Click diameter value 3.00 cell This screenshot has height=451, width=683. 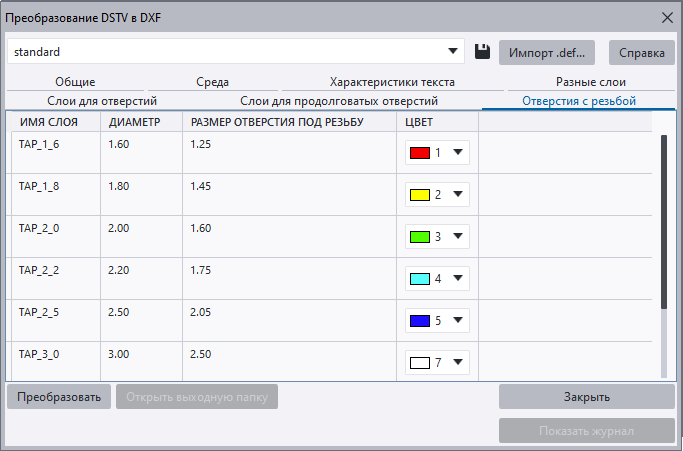[142, 361]
